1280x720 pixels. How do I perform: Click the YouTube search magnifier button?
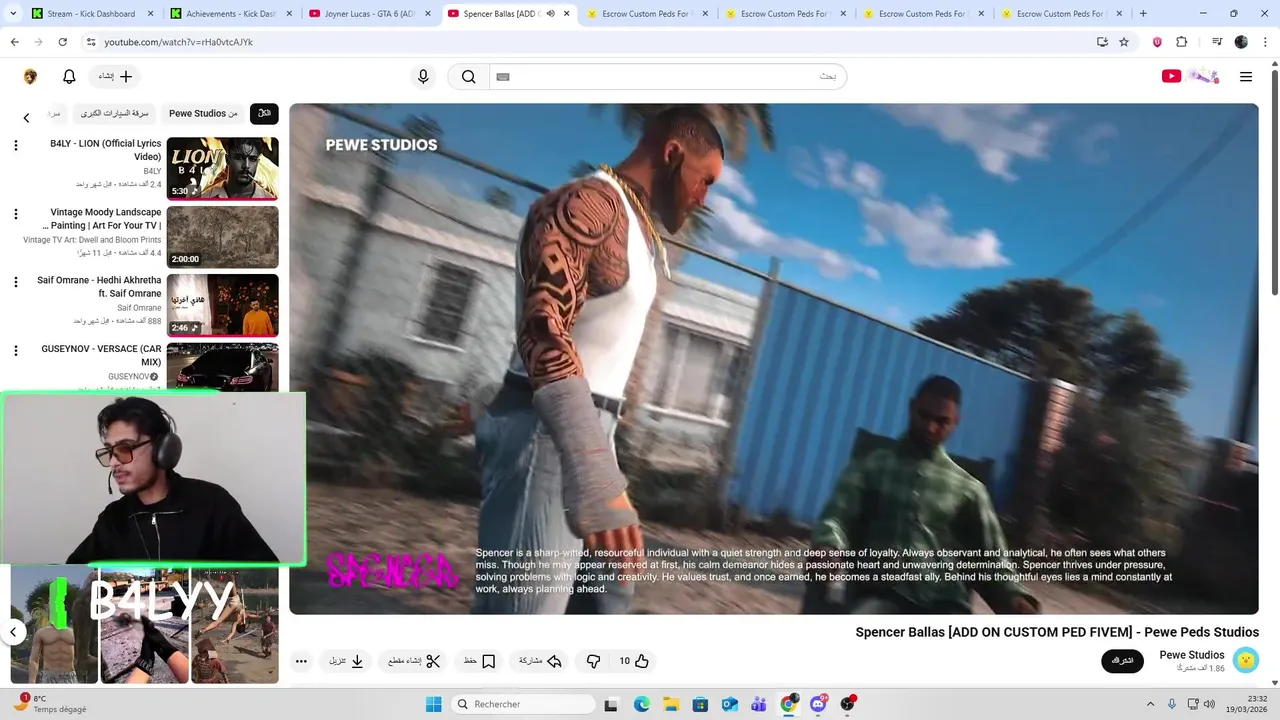point(469,77)
